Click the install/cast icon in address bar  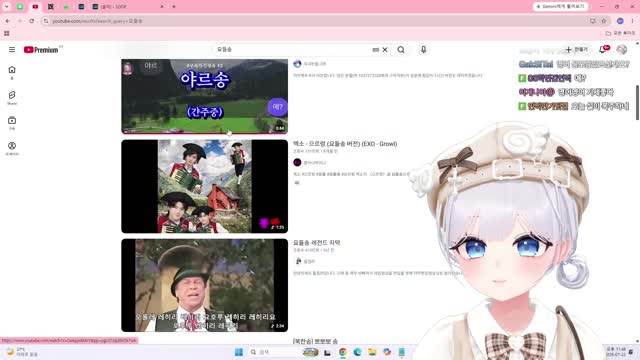coord(593,21)
